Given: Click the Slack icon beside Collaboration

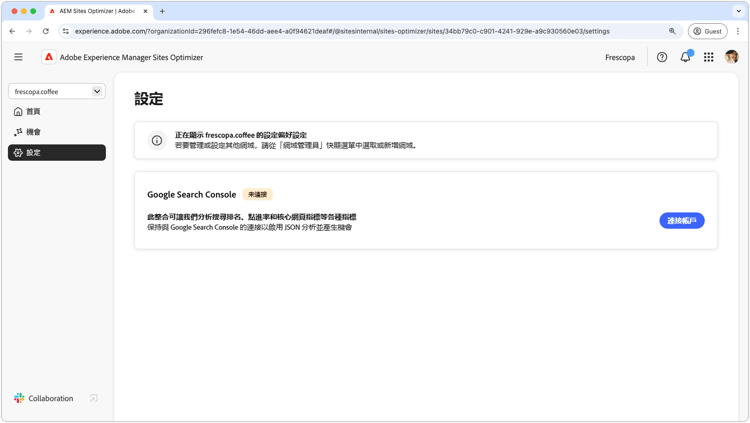Looking at the screenshot, I should tap(19, 398).
